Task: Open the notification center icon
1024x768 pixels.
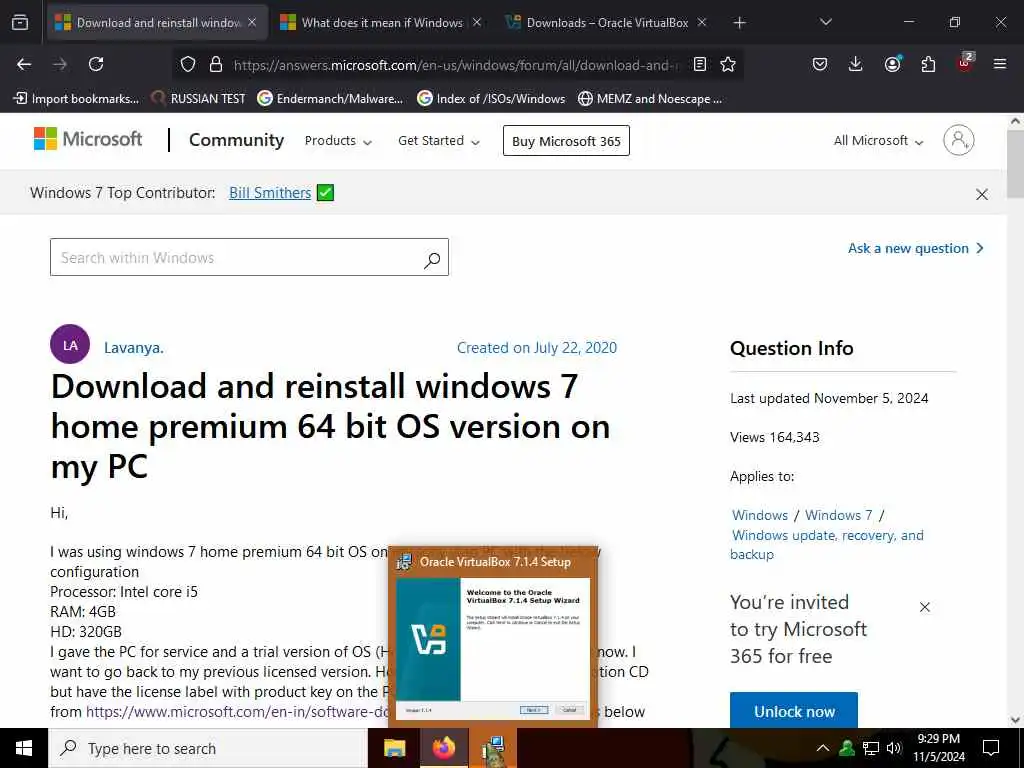Action: point(991,748)
